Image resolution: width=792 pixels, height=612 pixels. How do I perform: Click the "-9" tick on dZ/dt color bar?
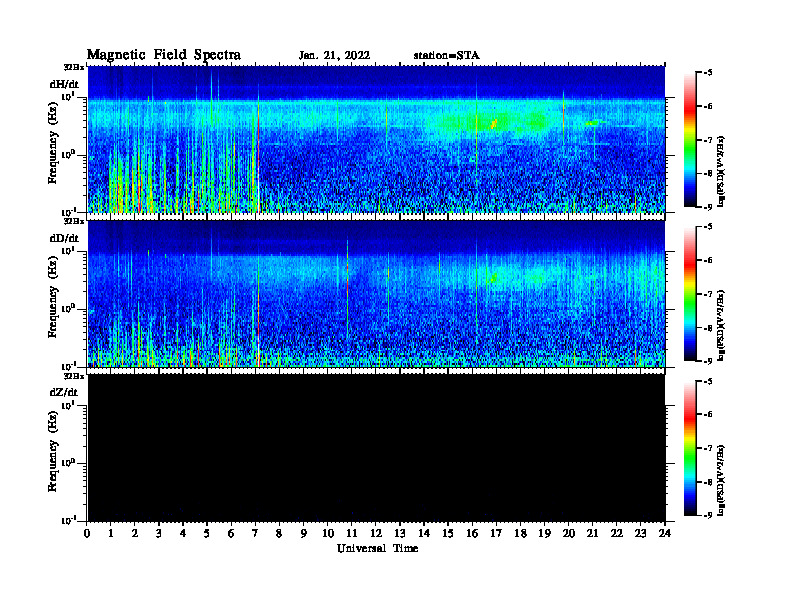coord(708,515)
